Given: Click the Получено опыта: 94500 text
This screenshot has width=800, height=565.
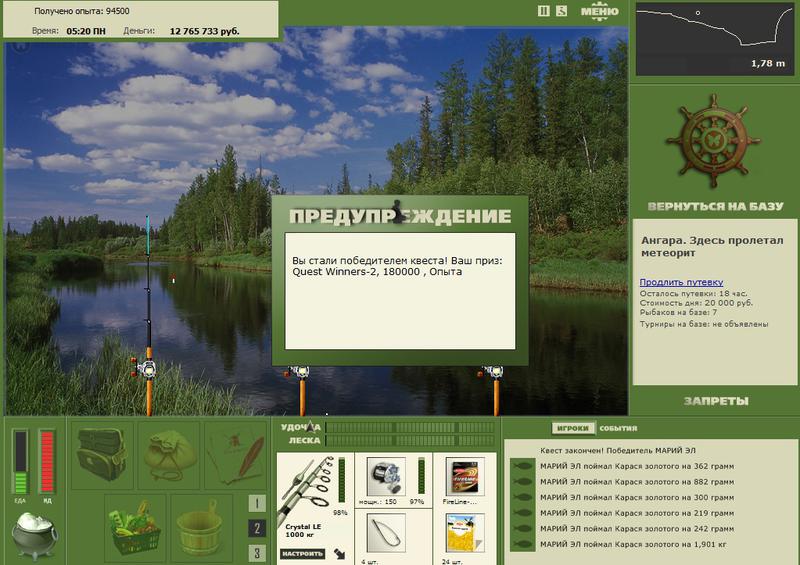Looking at the screenshot, I should pos(82,11).
